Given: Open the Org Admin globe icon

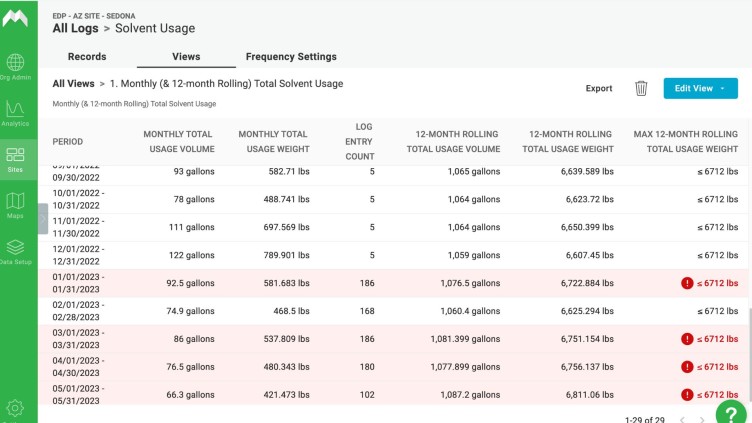Looking at the screenshot, I should coord(15,62).
